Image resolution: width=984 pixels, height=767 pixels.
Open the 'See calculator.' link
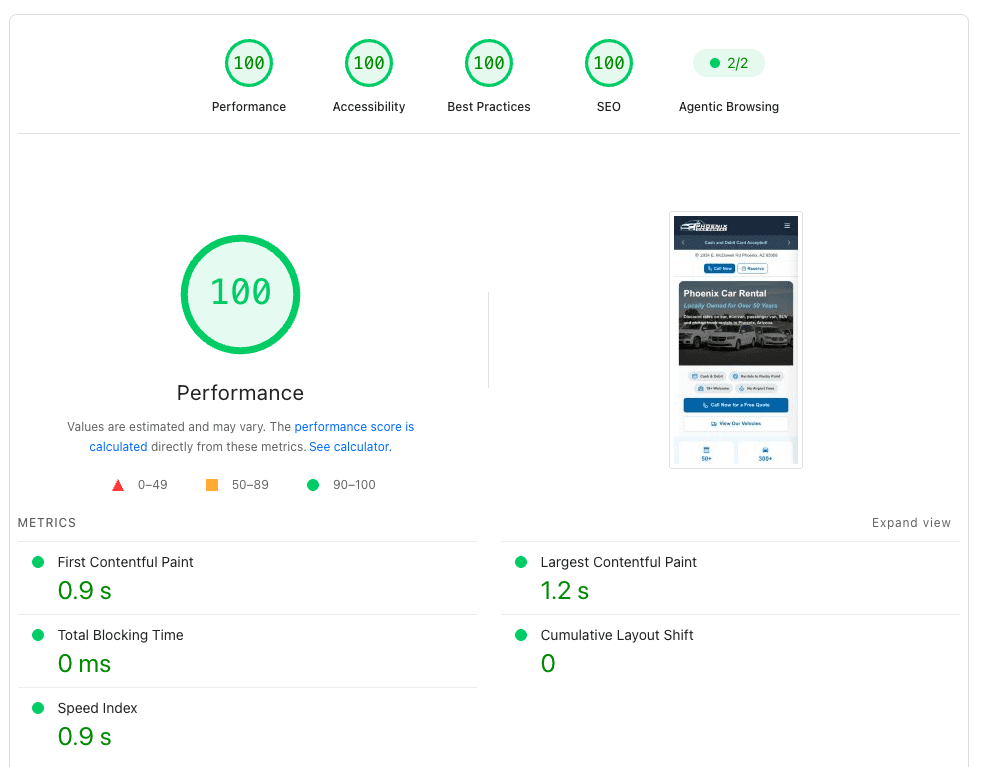pos(350,447)
